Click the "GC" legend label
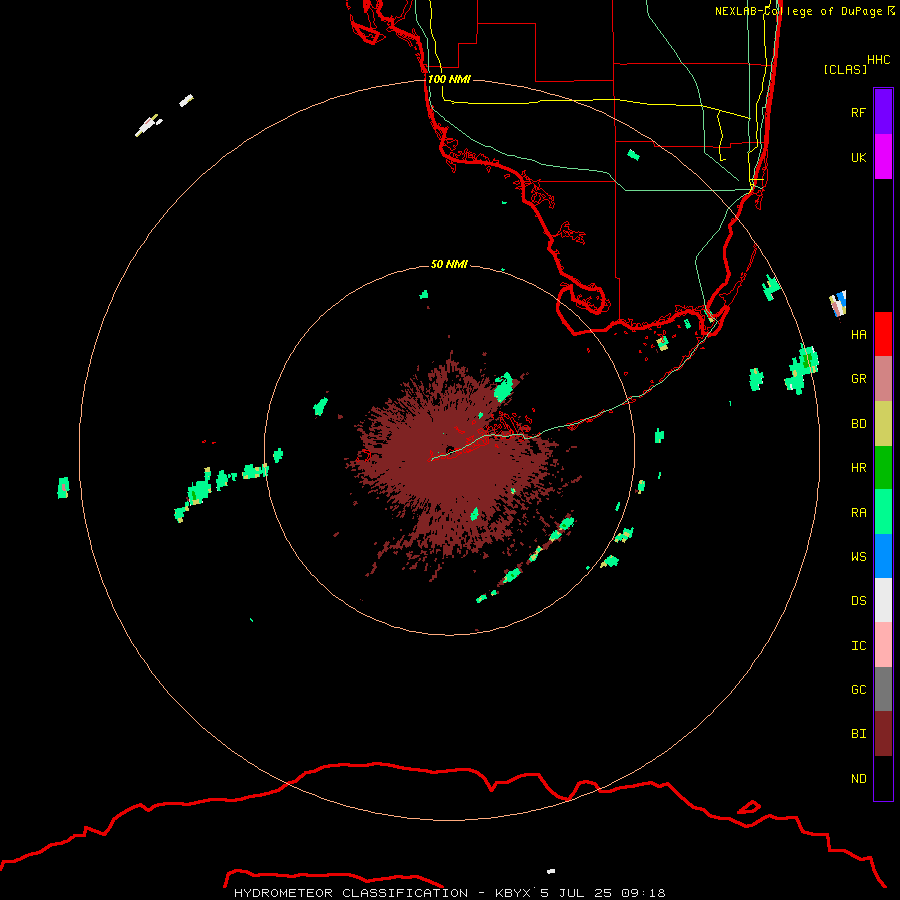 pos(858,689)
